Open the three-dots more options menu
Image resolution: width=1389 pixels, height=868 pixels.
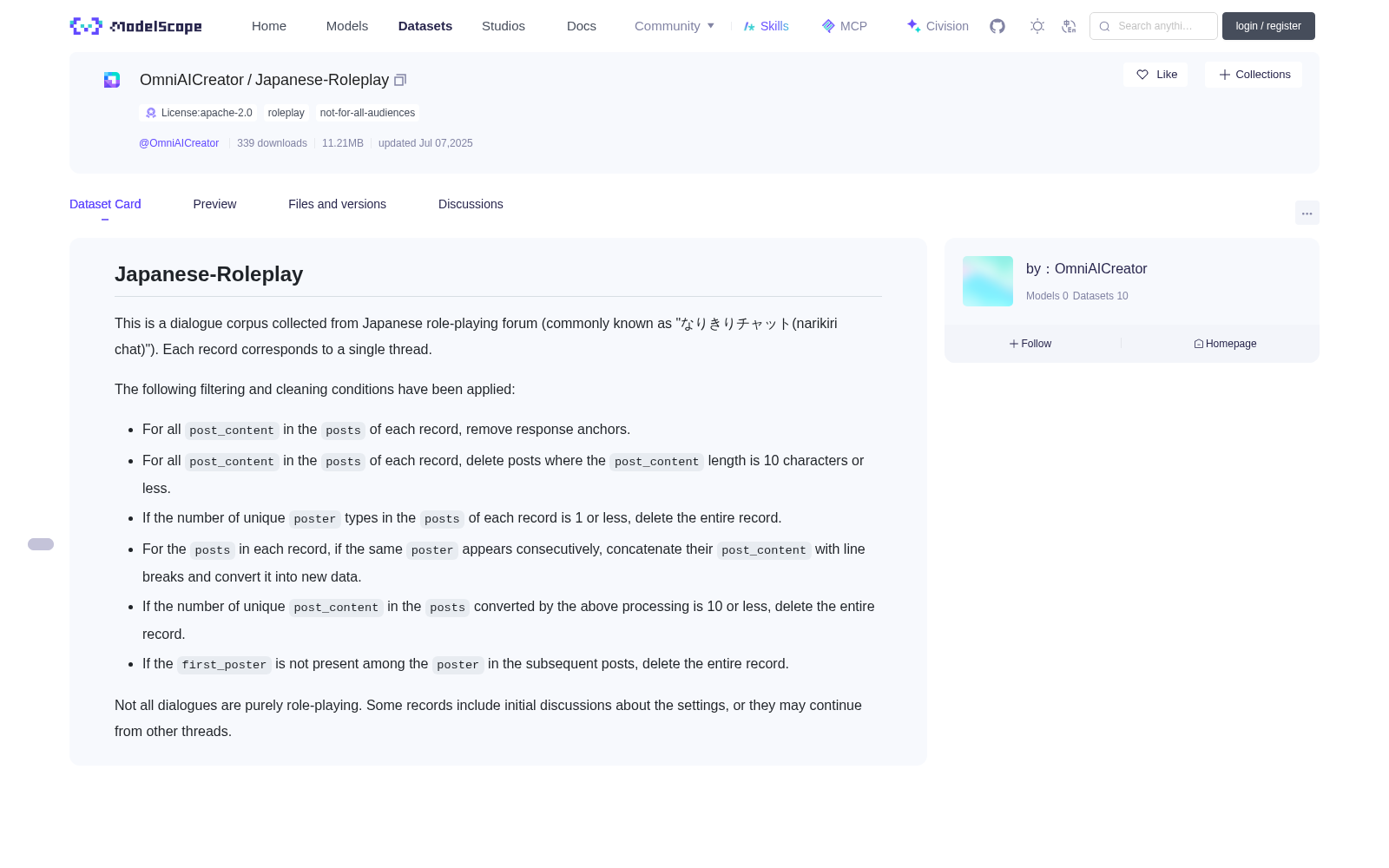[1307, 213]
